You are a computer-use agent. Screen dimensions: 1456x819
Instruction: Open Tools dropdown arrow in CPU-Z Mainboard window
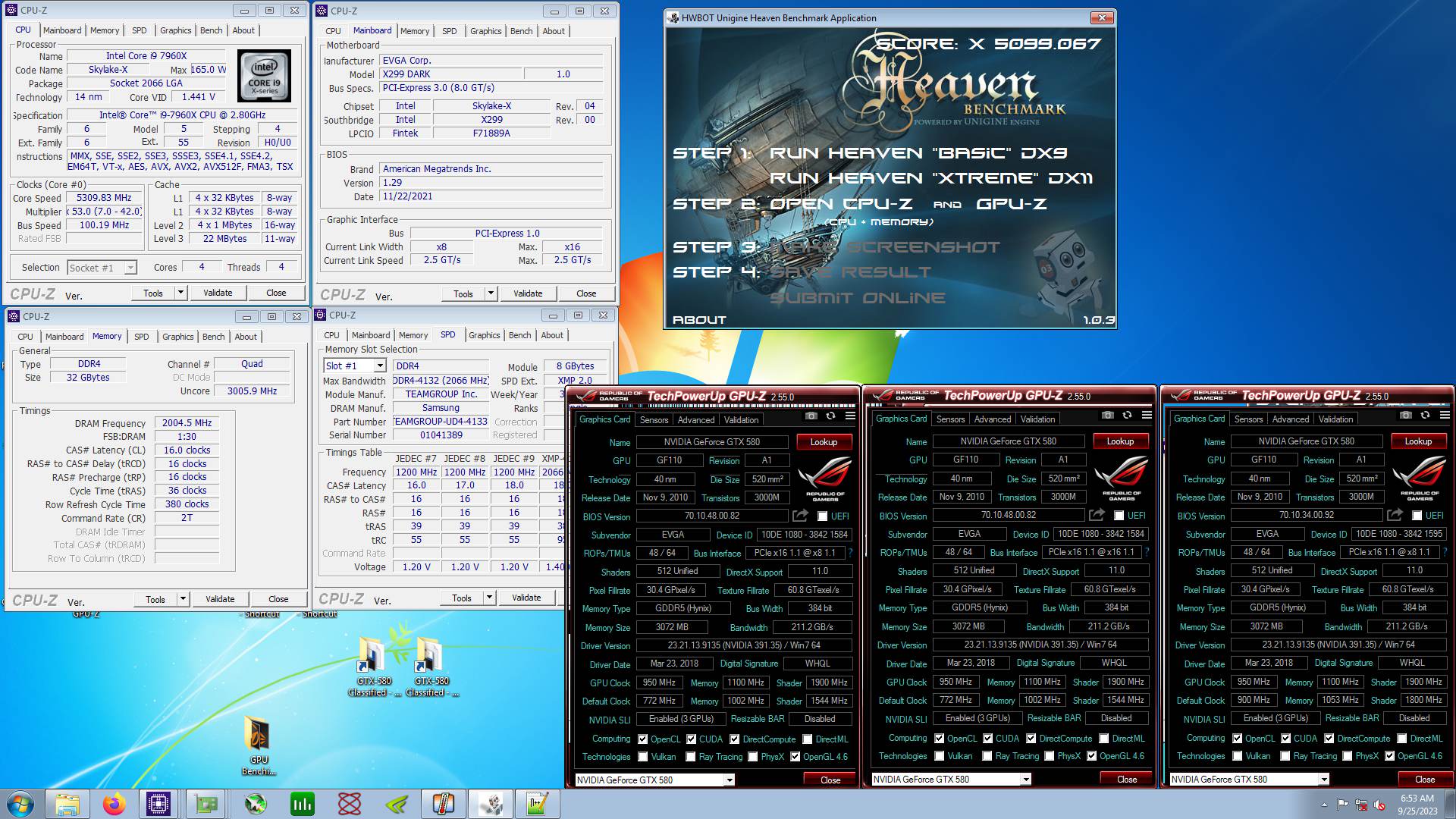491,293
